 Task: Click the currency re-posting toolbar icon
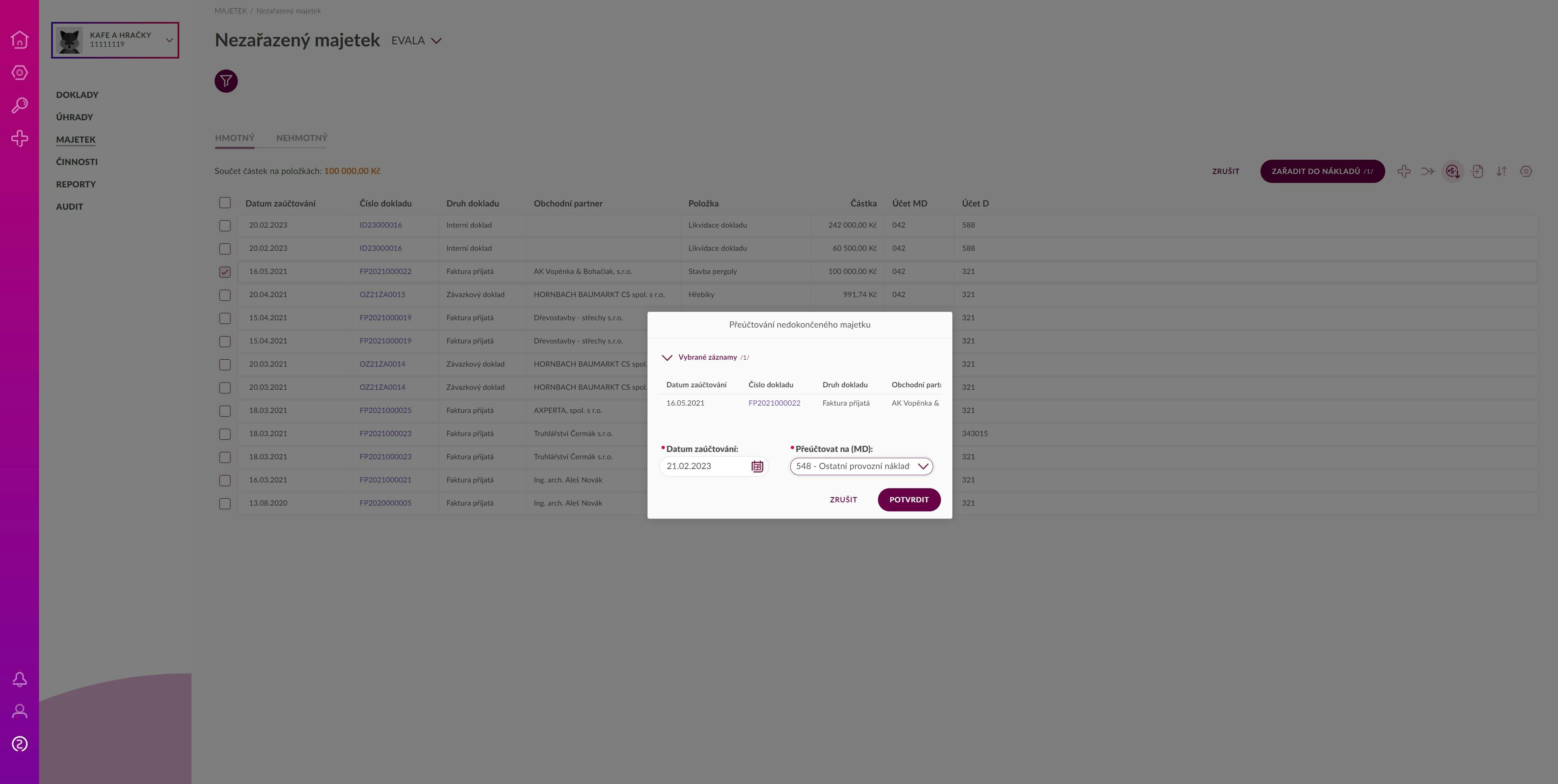[x=1453, y=171]
